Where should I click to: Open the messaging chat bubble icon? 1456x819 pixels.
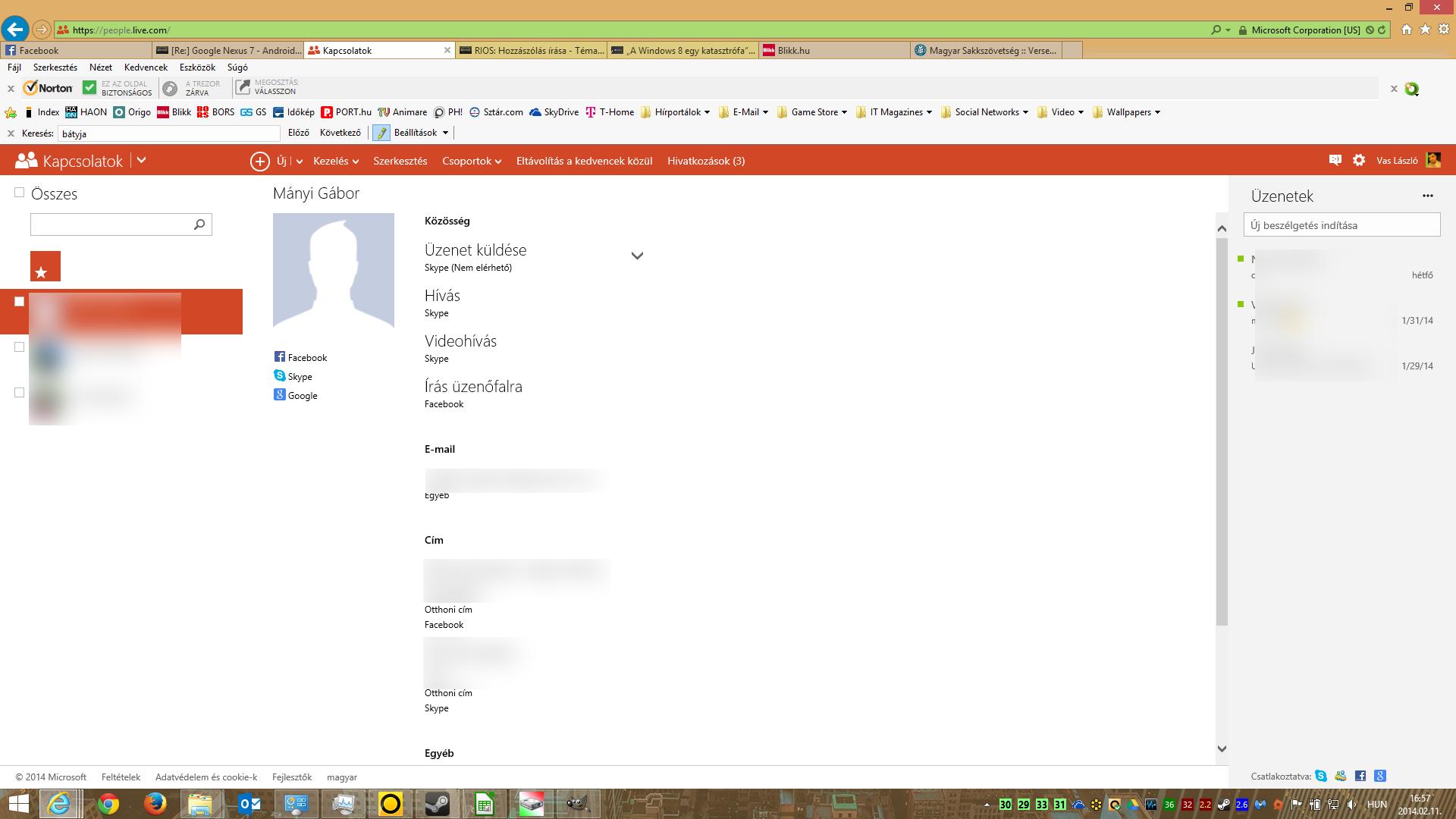coord(1335,160)
